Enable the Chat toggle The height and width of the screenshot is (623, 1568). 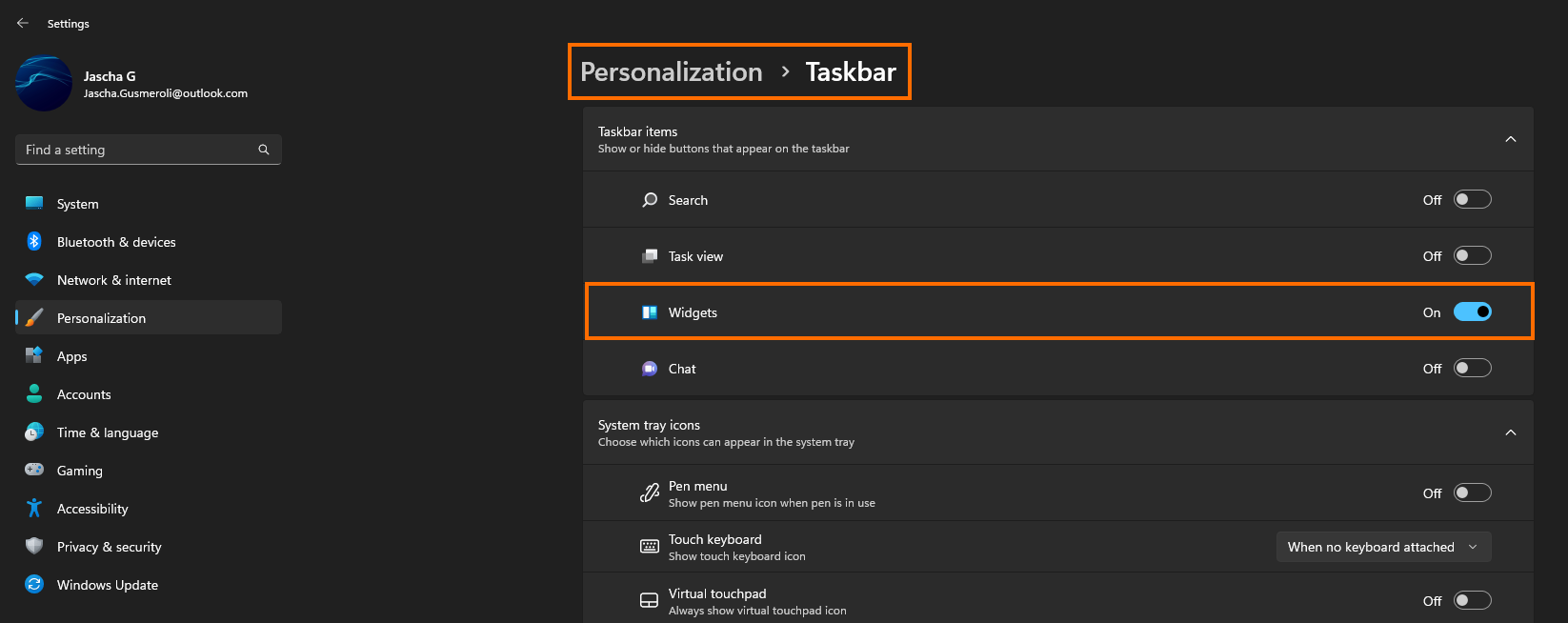[x=1472, y=368]
